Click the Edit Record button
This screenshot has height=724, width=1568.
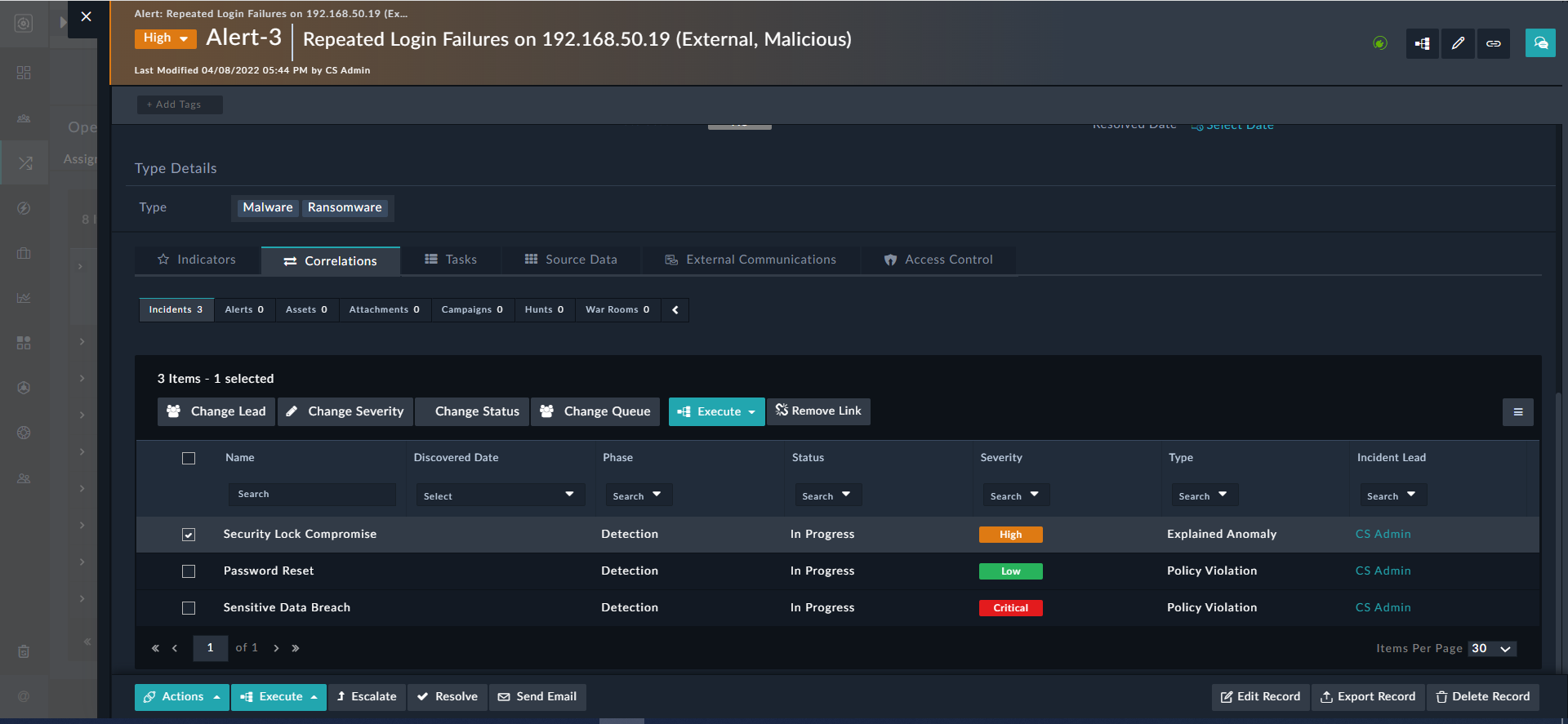tap(1260, 697)
